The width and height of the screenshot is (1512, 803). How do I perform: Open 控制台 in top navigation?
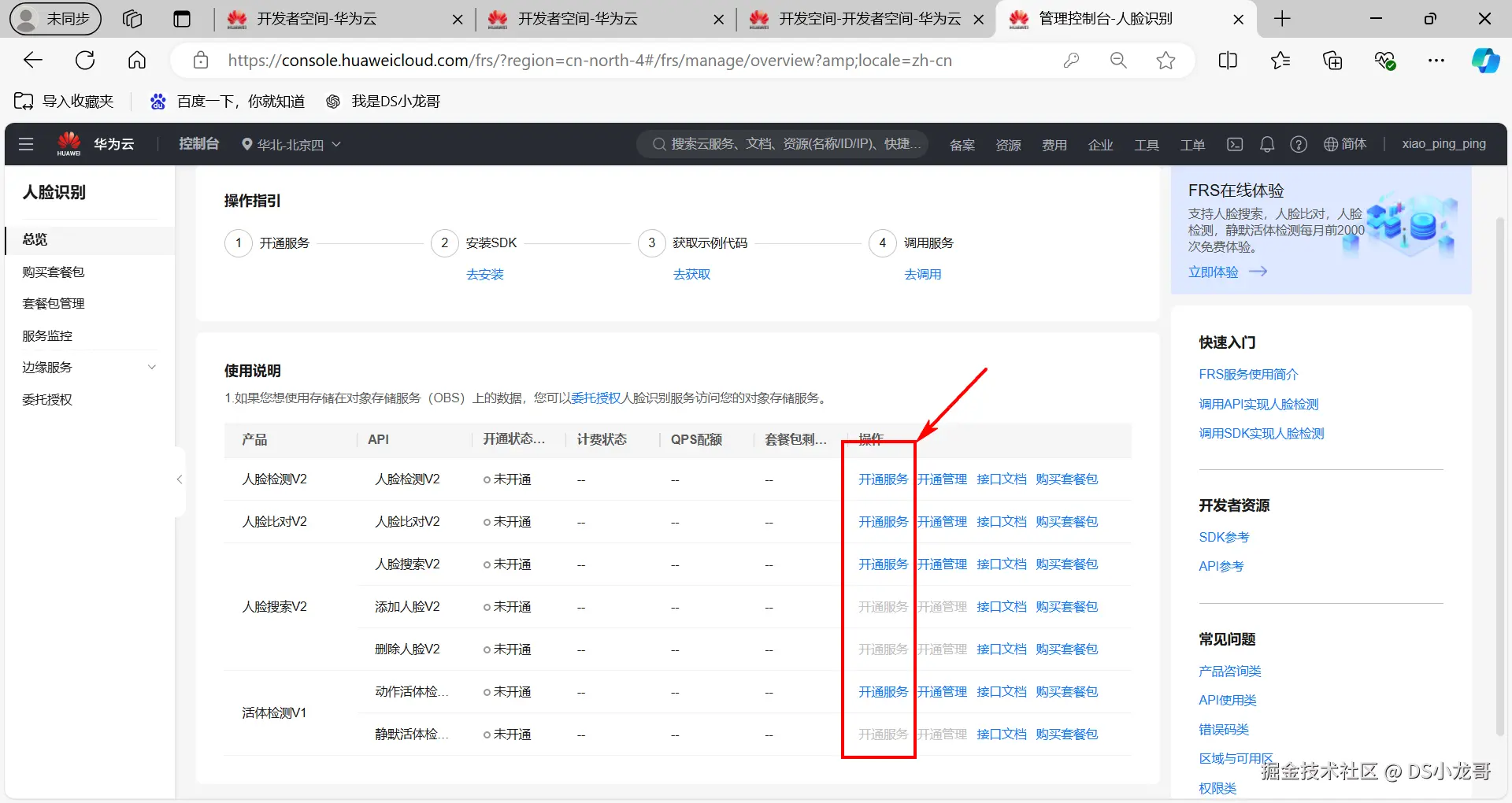point(198,144)
